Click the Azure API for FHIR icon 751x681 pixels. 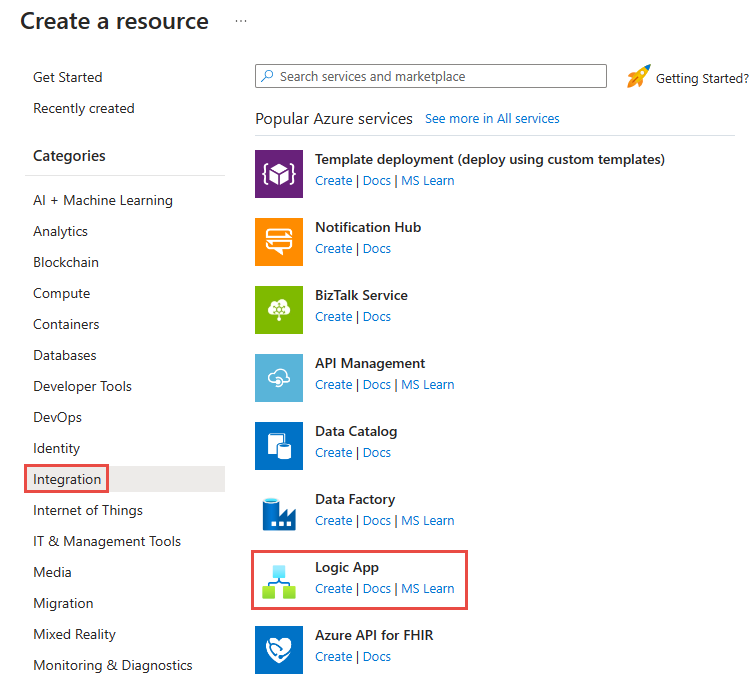pyautogui.click(x=279, y=650)
